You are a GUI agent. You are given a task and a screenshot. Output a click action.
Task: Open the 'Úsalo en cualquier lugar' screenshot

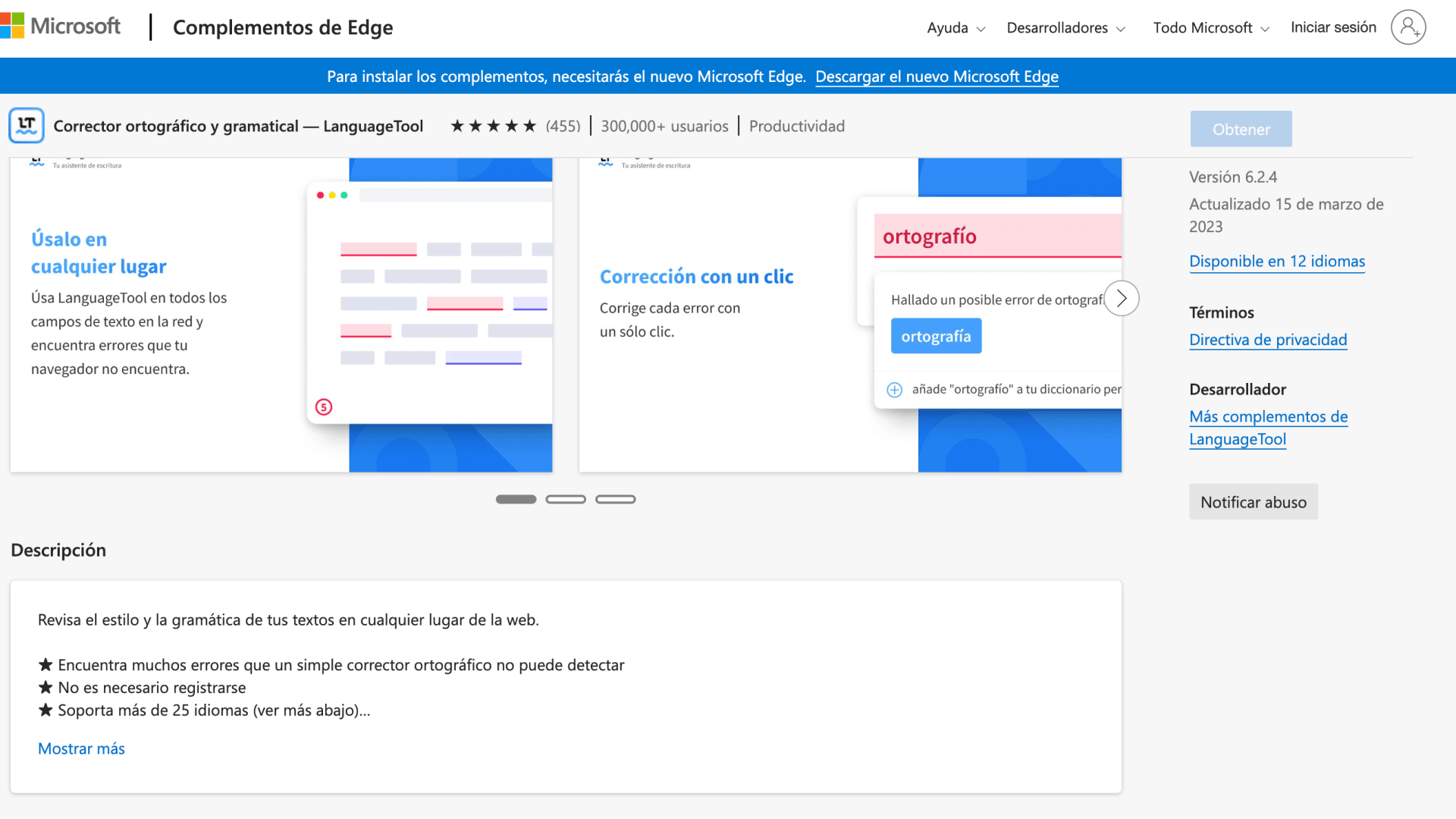(x=281, y=315)
